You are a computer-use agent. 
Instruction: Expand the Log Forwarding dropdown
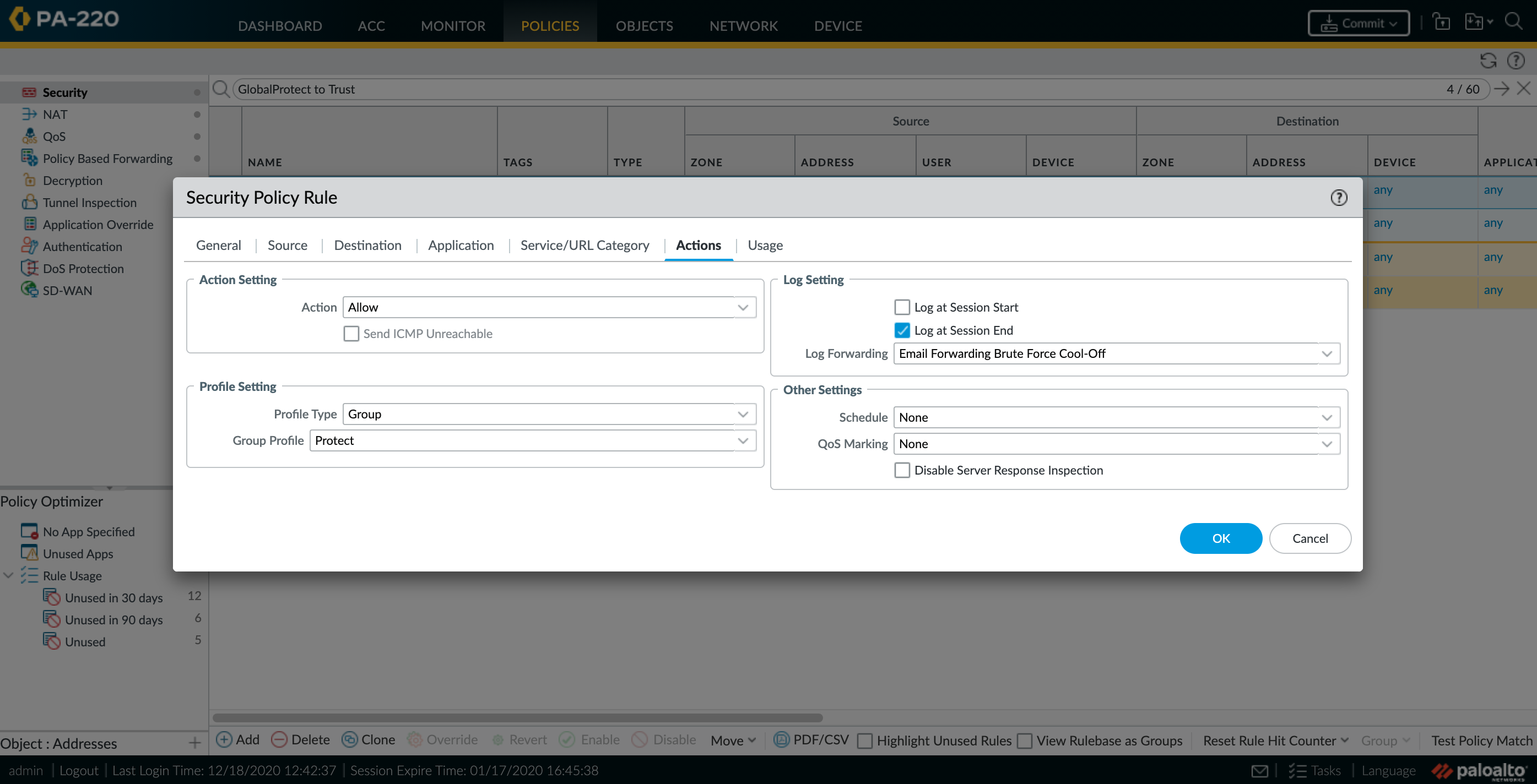click(x=1327, y=353)
